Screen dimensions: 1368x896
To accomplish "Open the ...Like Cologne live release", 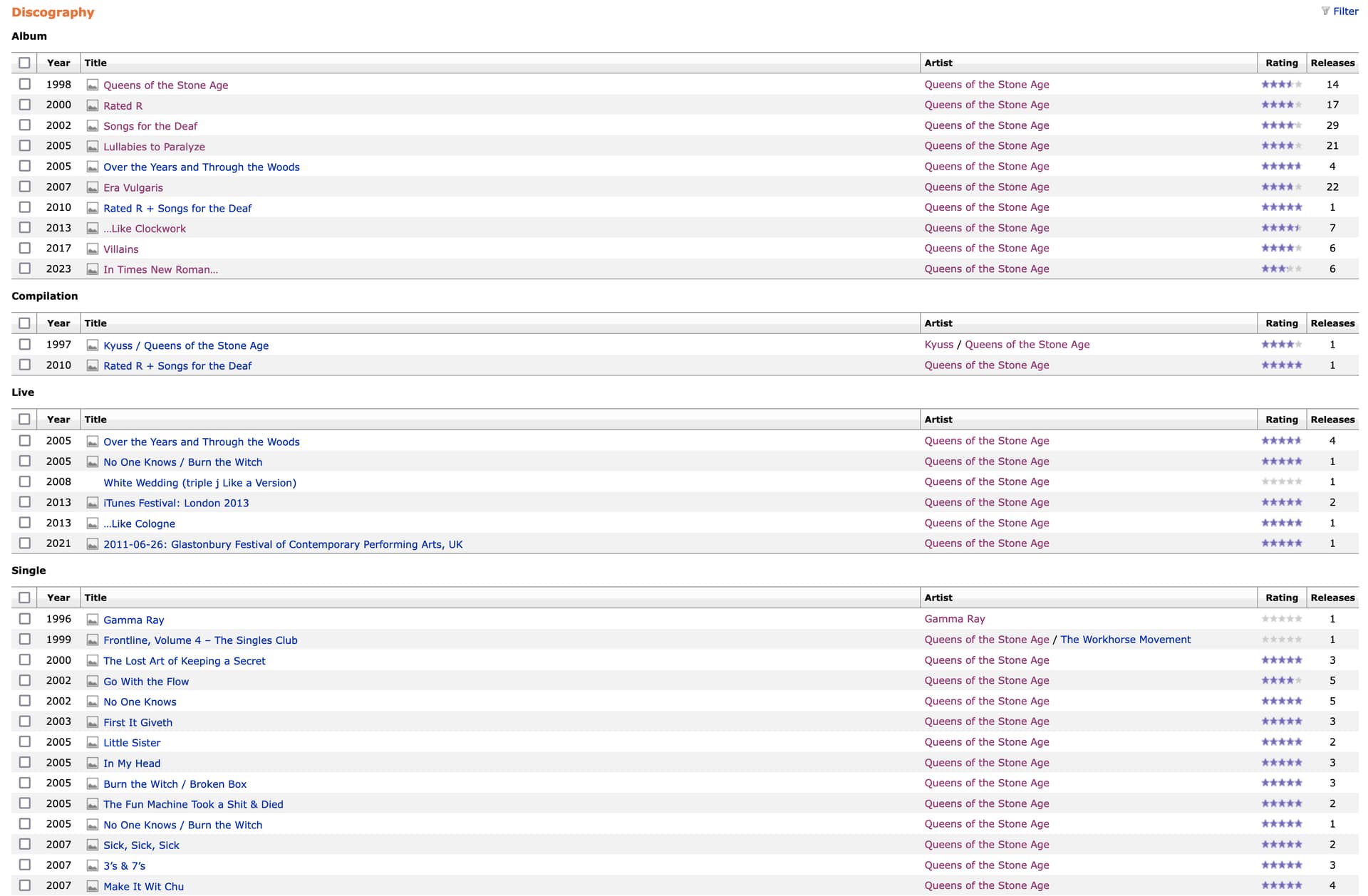I will [x=139, y=523].
